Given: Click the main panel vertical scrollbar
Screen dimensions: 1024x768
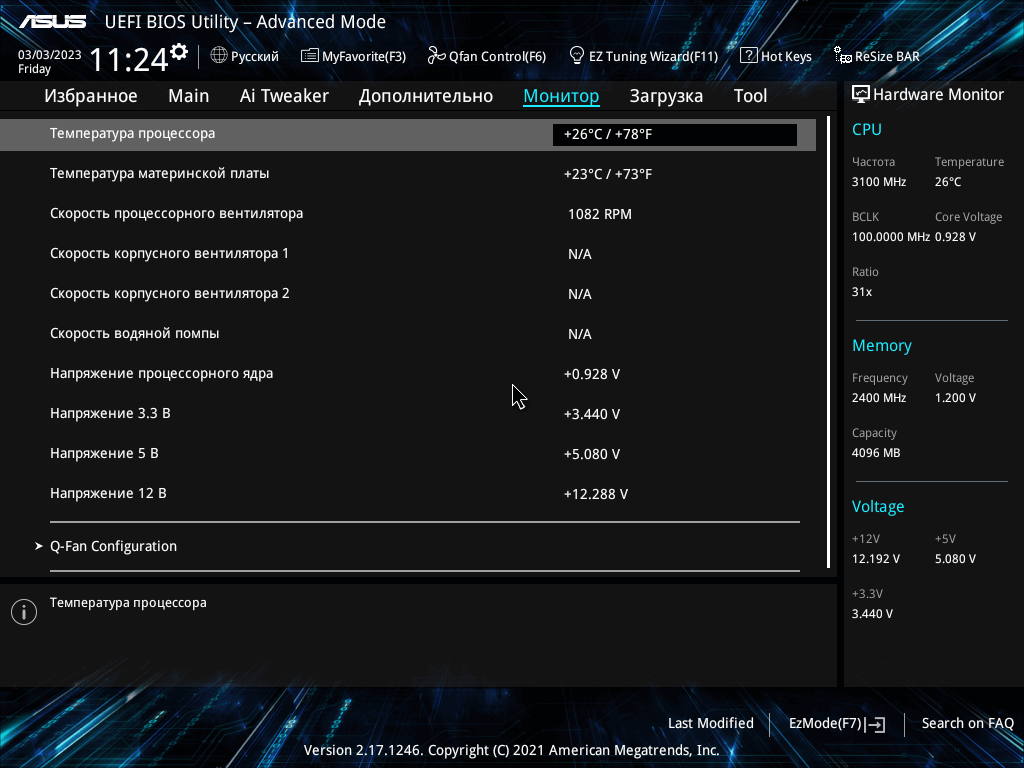Looking at the screenshot, I should point(828,342).
